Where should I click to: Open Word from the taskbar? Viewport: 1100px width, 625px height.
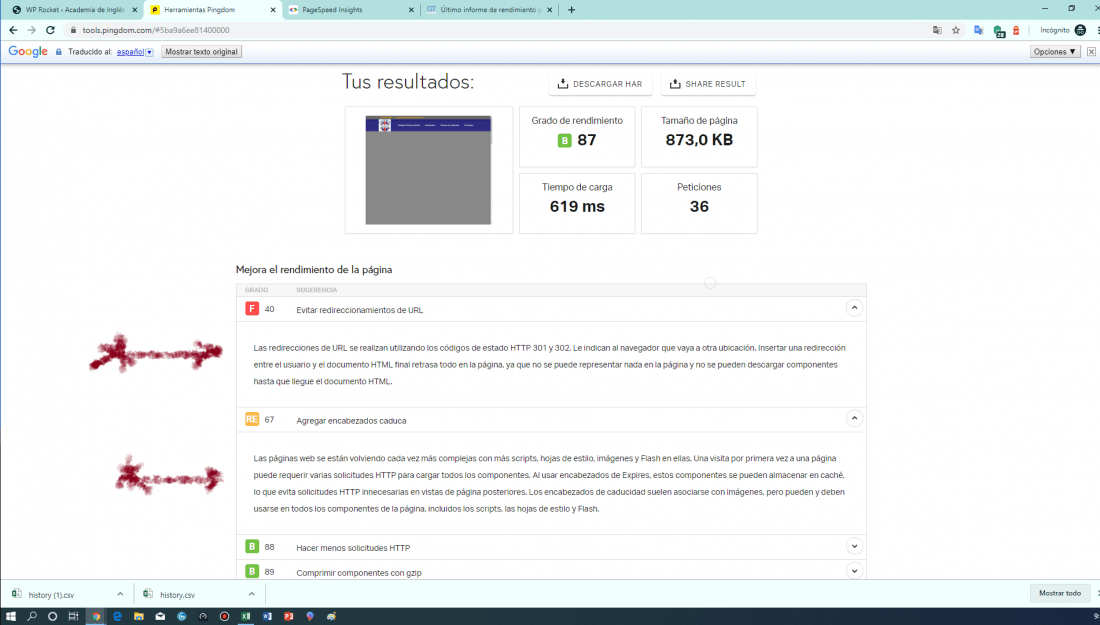point(267,617)
